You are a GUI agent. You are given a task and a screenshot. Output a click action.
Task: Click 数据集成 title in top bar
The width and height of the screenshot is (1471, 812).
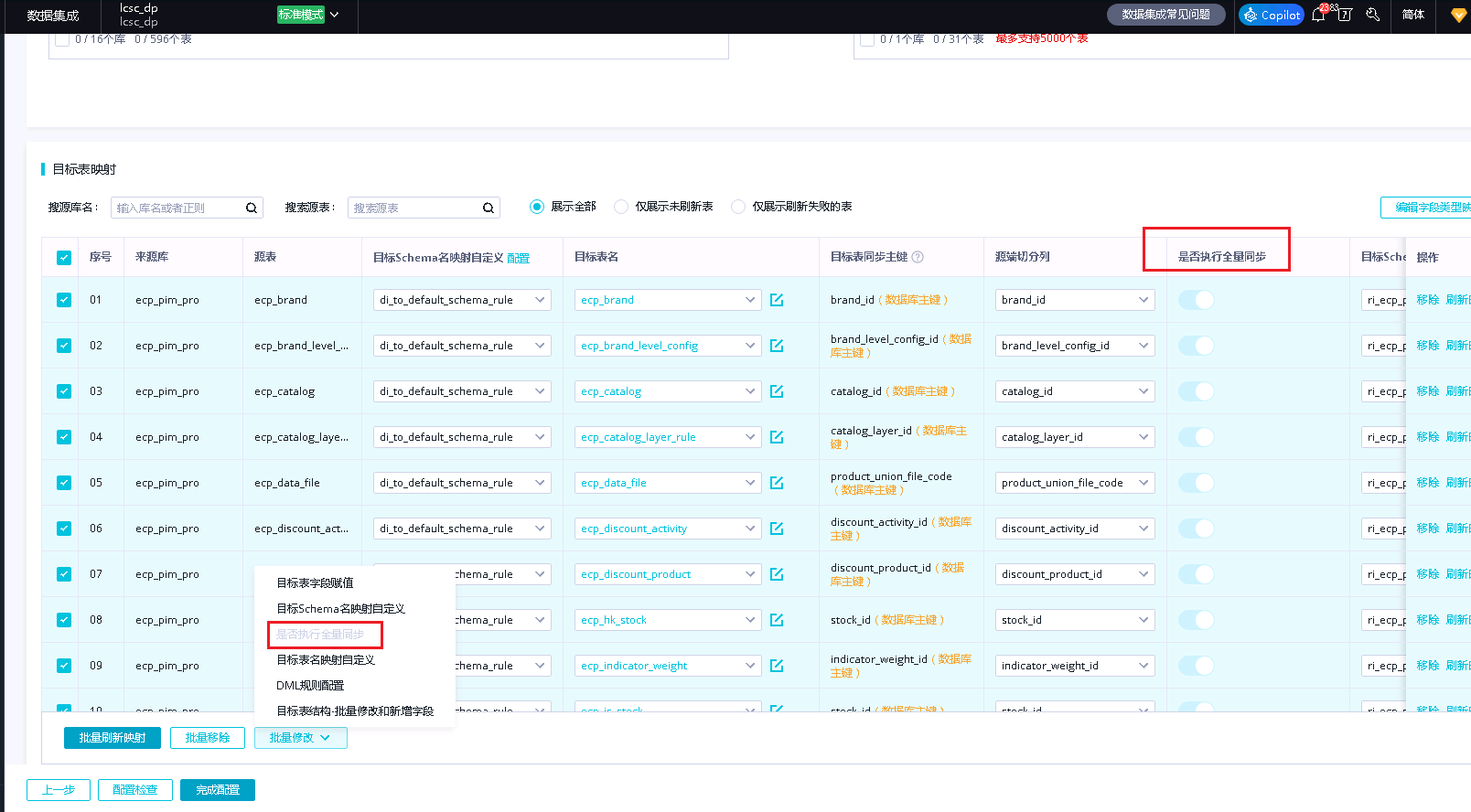point(53,16)
